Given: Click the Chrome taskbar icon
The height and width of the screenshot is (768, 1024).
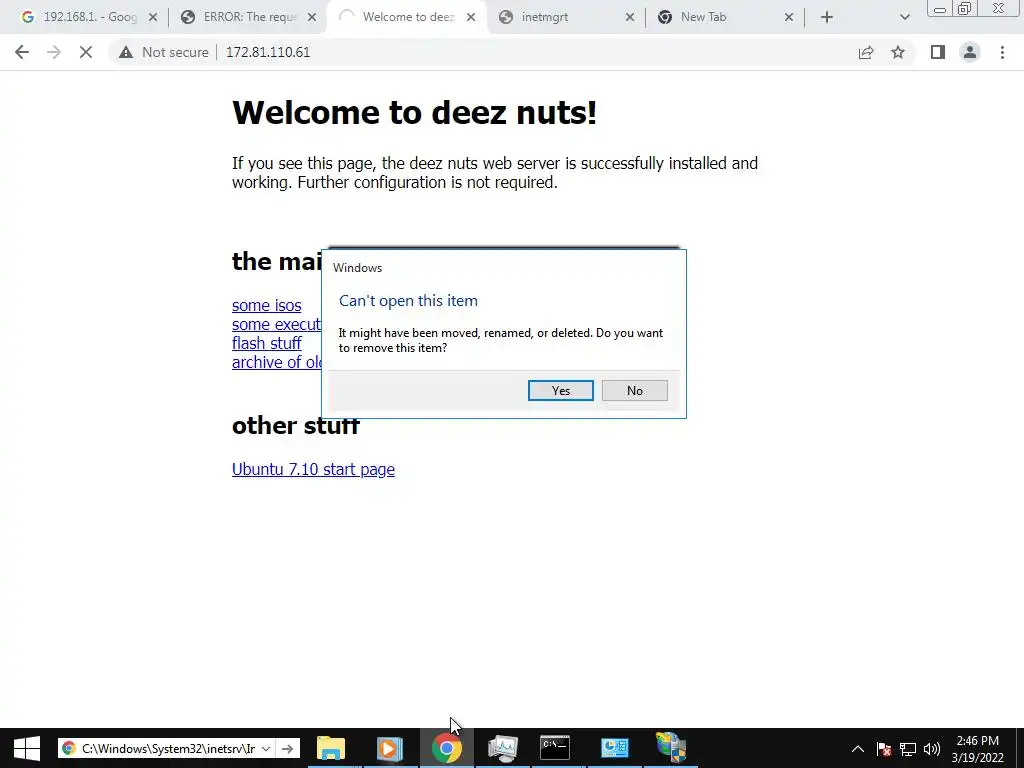Looking at the screenshot, I should click(x=447, y=748).
